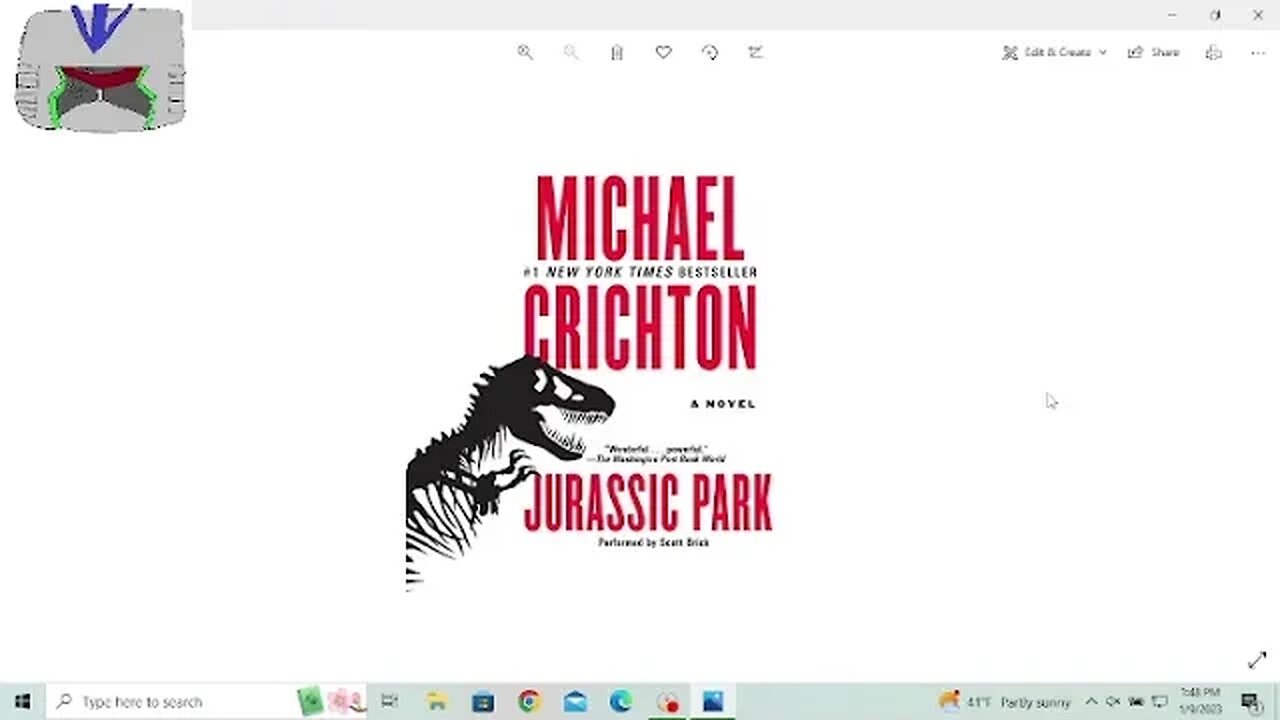Delete the photo with trash icon
The height and width of the screenshot is (720, 1280).
click(617, 52)
